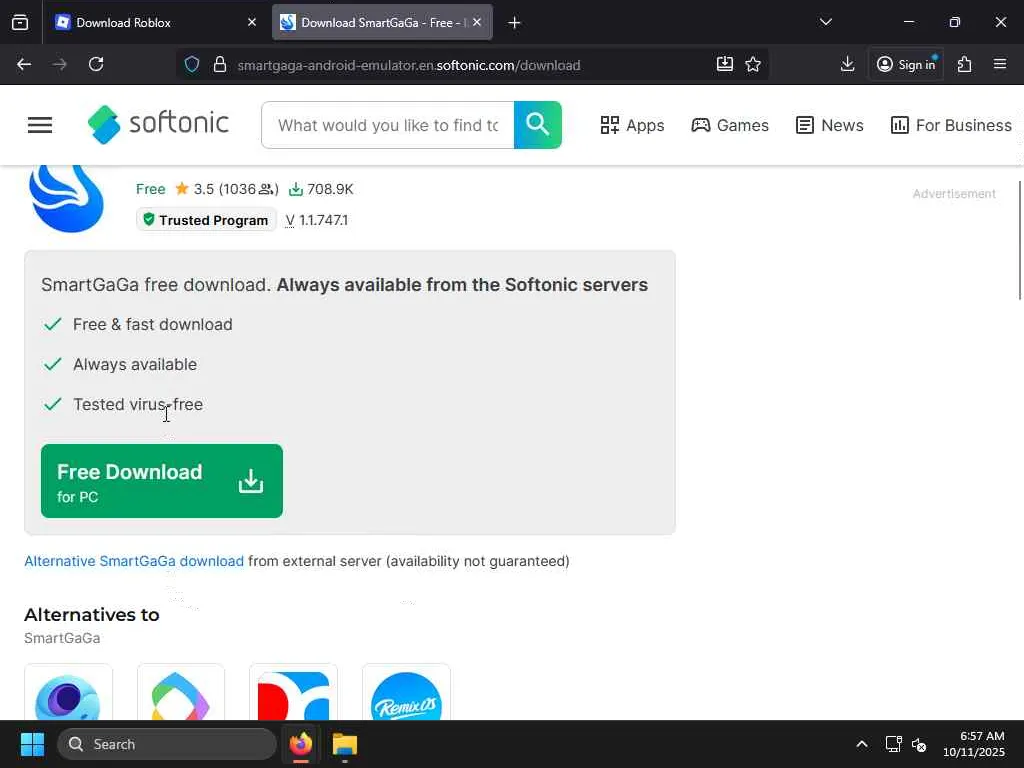This screenshot has width=1024, height=768.
Task: Open the tracking protection shield icon
Action: tap(192, 65)
